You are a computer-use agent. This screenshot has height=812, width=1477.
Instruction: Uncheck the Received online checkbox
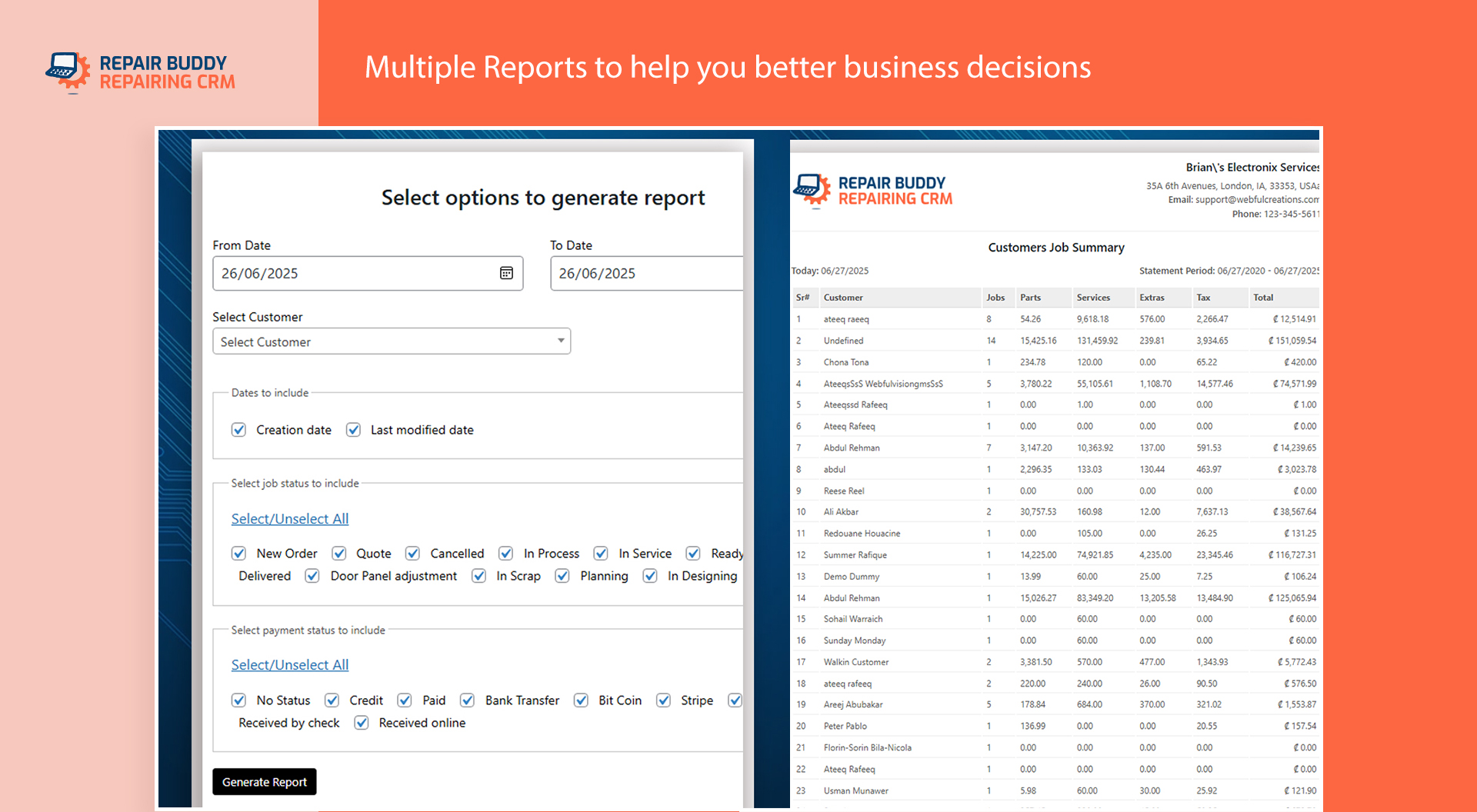362,723
